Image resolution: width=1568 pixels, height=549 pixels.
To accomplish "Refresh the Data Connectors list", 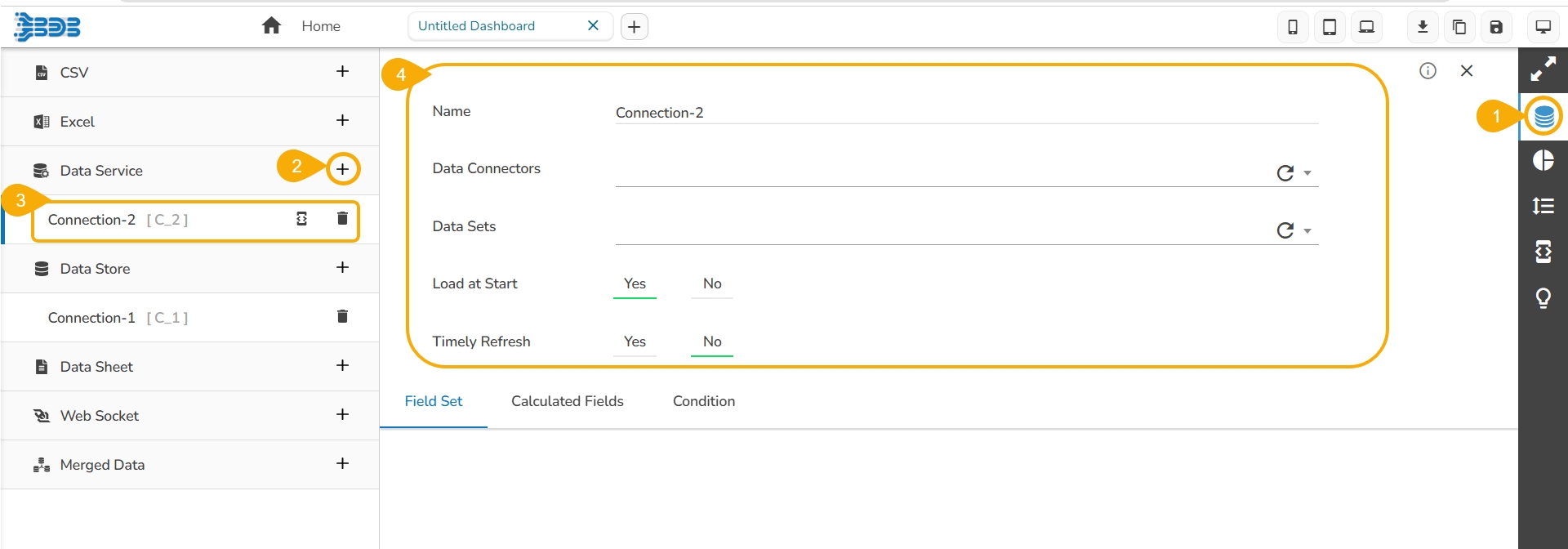I will (1285, 173).
